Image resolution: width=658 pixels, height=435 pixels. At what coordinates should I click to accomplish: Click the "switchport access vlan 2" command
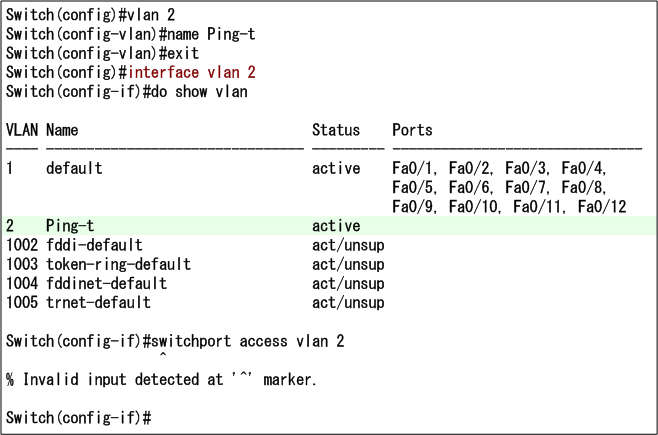(x=248, y=341)
